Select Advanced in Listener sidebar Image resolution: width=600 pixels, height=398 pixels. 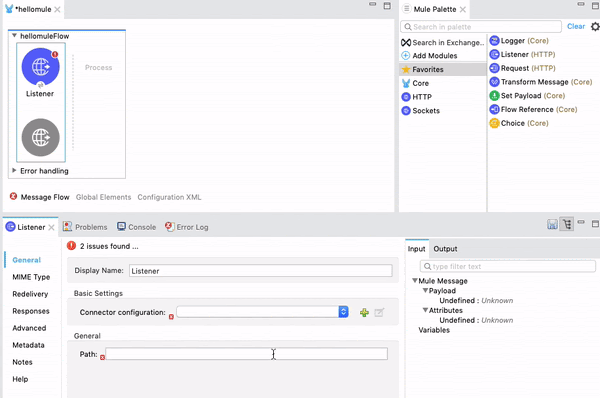pos(29,328)
